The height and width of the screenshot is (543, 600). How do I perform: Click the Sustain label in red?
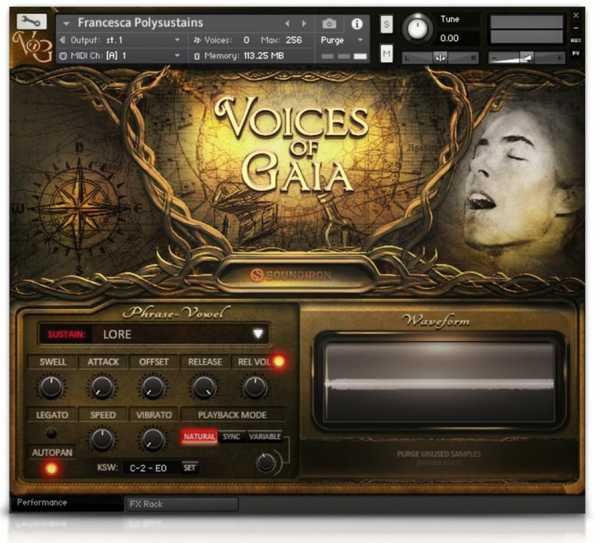coord(66,335)
